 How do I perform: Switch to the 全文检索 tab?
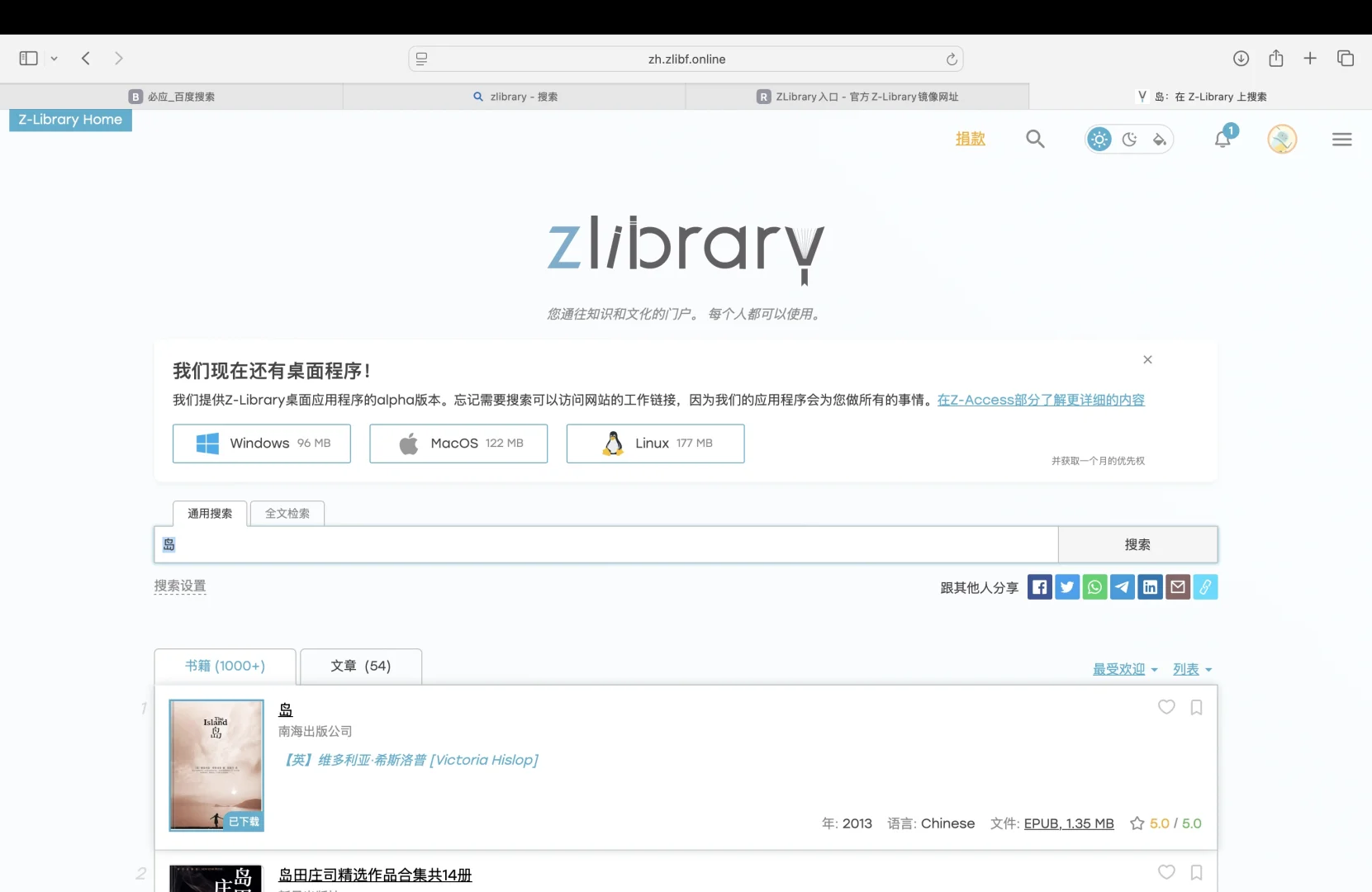tap(287, 513)
